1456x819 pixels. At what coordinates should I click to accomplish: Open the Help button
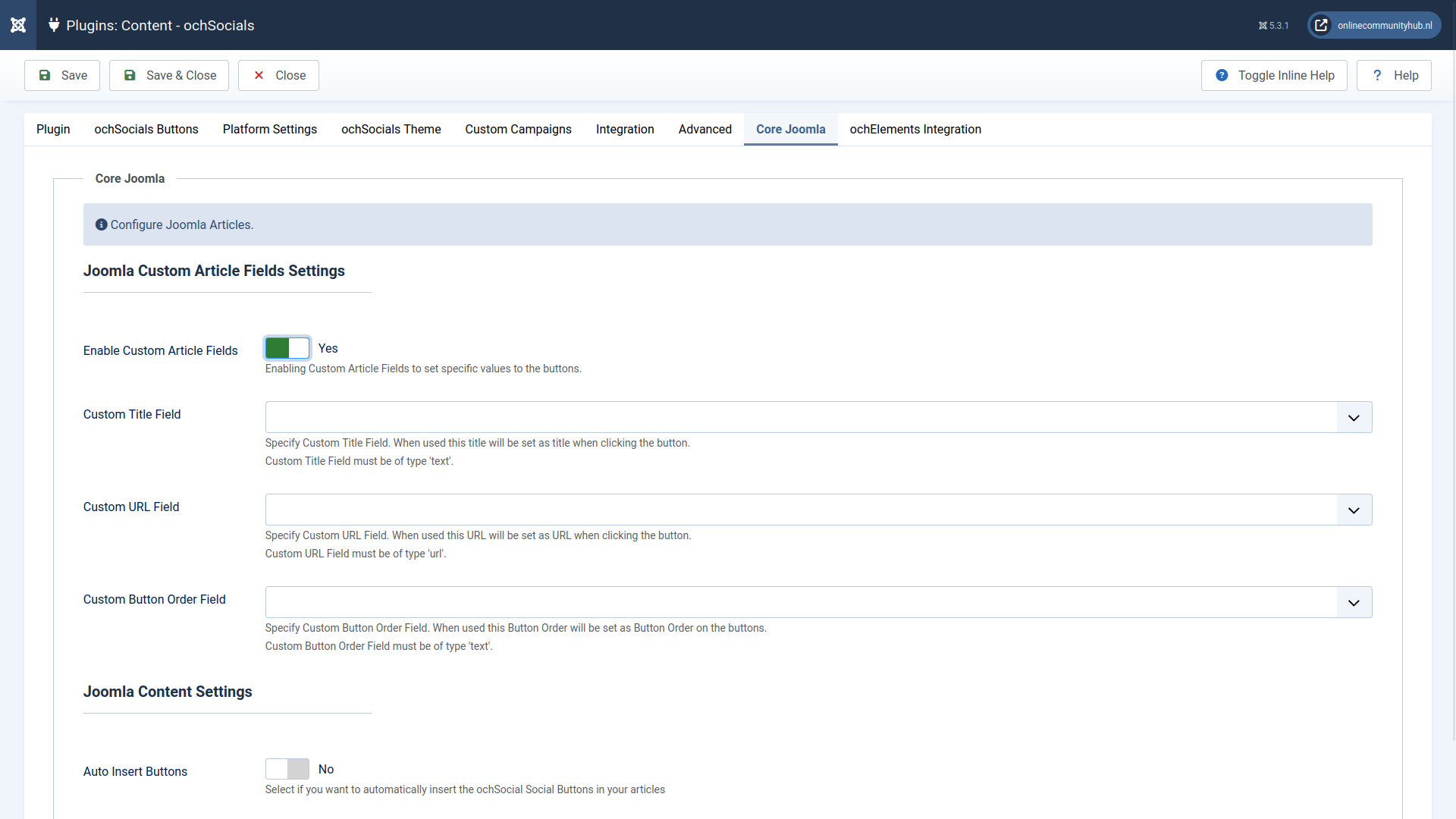[x=1394, y=75]
